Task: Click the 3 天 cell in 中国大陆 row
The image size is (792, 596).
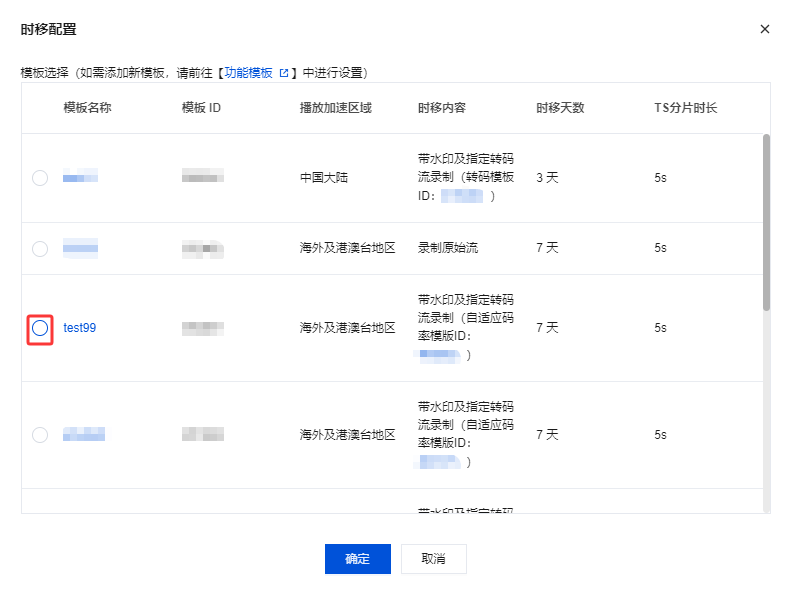Action: pyautogui.click(x=547, y=178)
